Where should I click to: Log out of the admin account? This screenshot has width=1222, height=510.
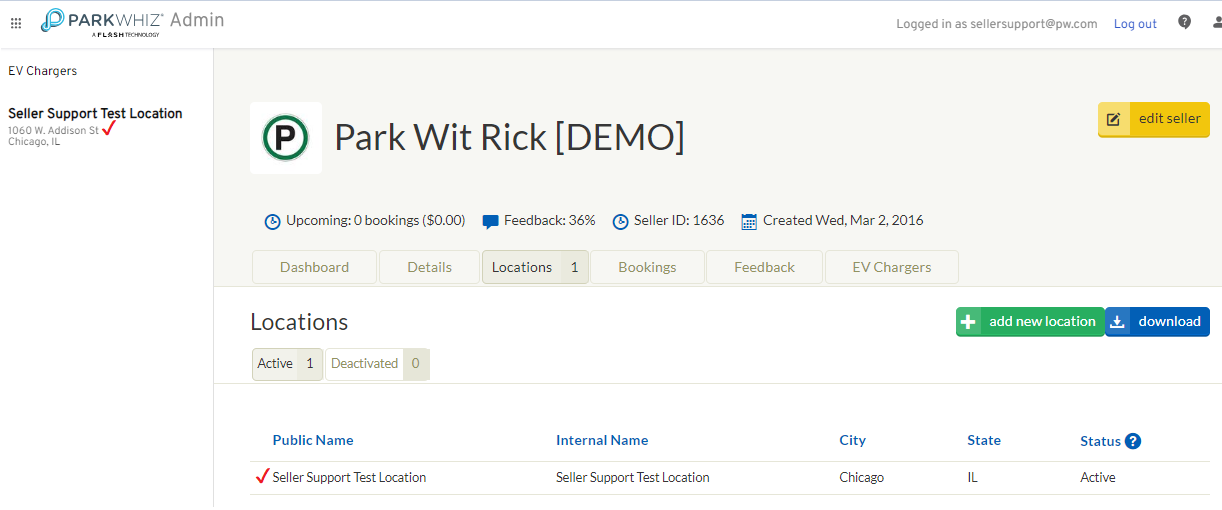[1135, 24]
